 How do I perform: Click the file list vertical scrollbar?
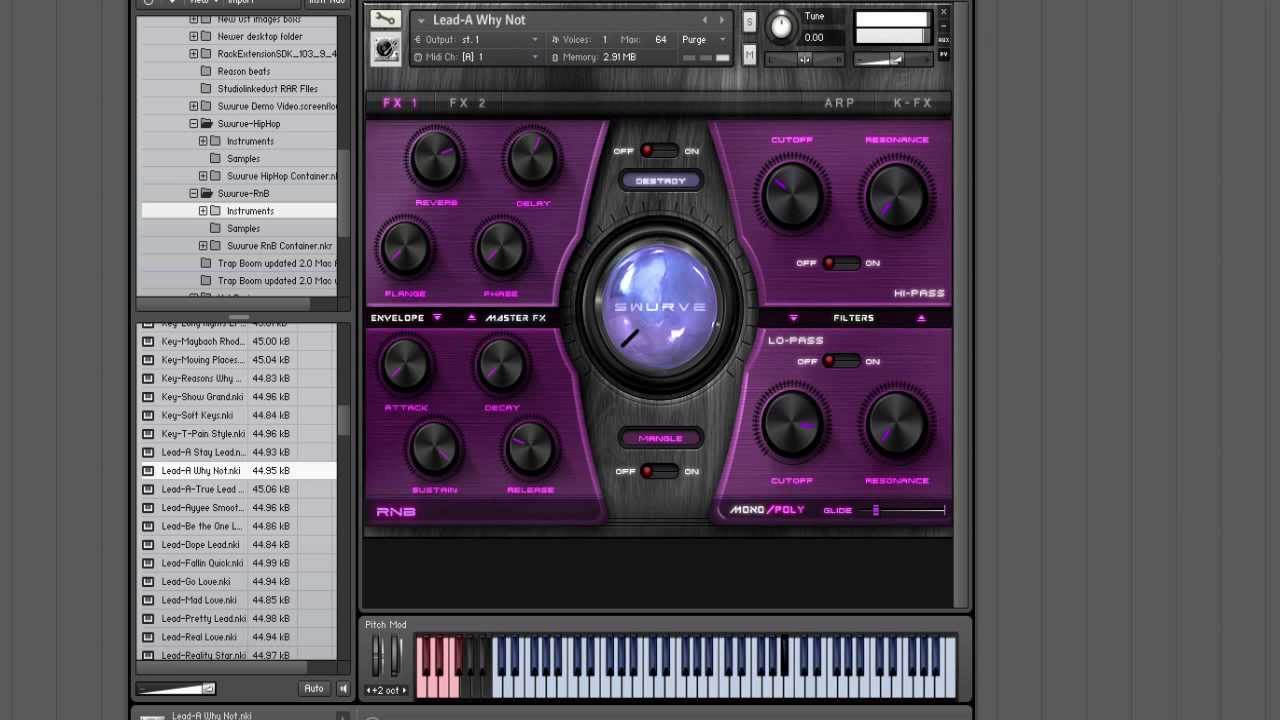(343, 420)
